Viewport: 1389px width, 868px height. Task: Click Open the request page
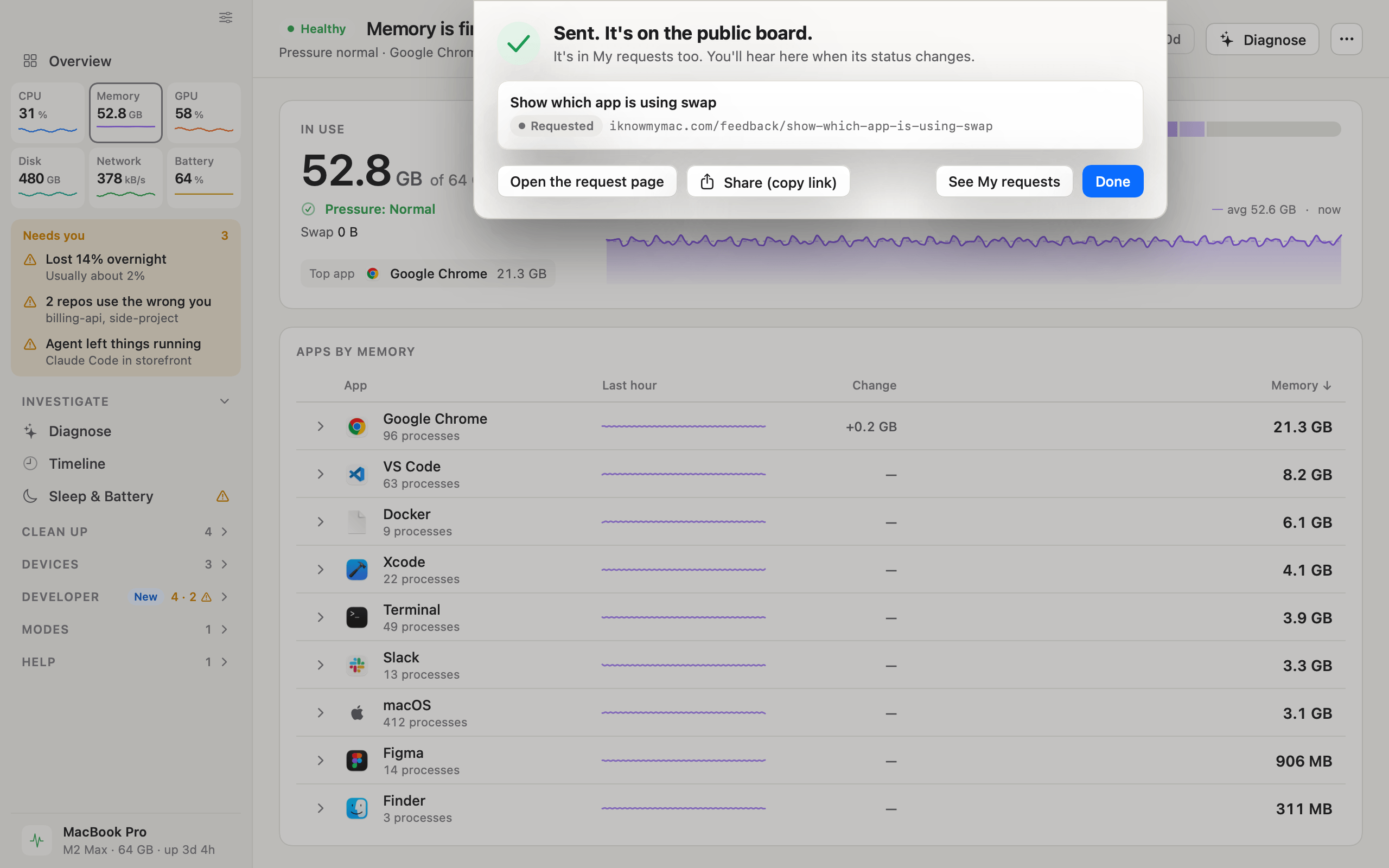coord(587,181)
